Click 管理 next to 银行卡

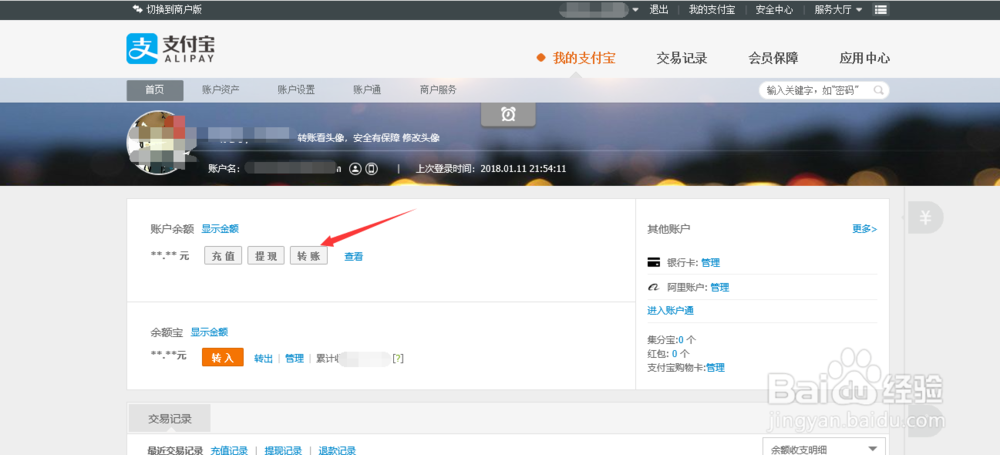point(710,262)
